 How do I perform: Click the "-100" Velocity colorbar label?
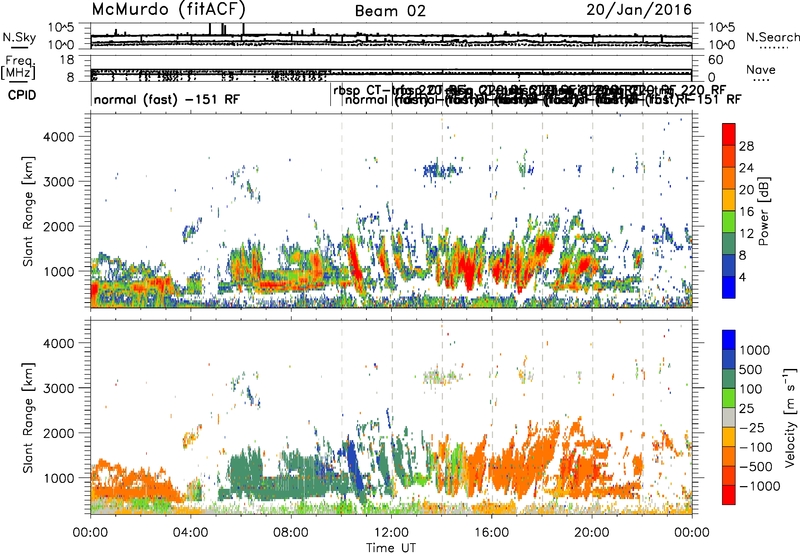pos(755,447)
